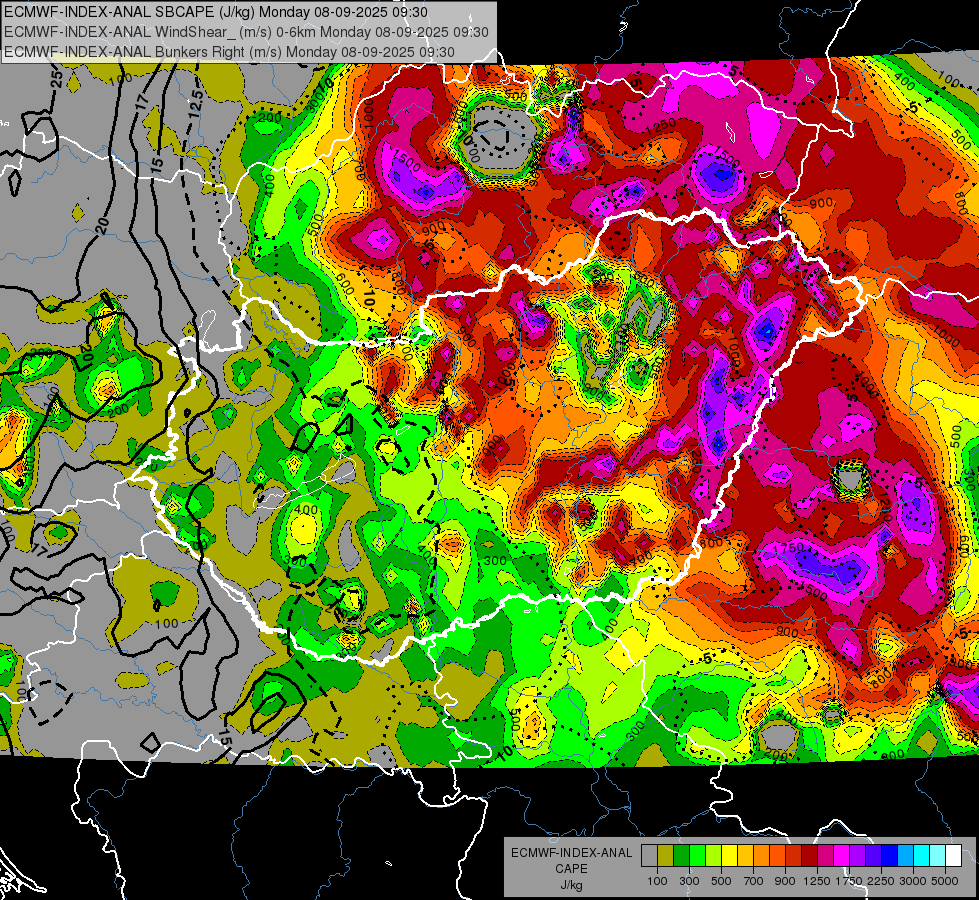Click the 3000 tick label under the legend
Screen dimensions: 979x900
pos(913,881)
